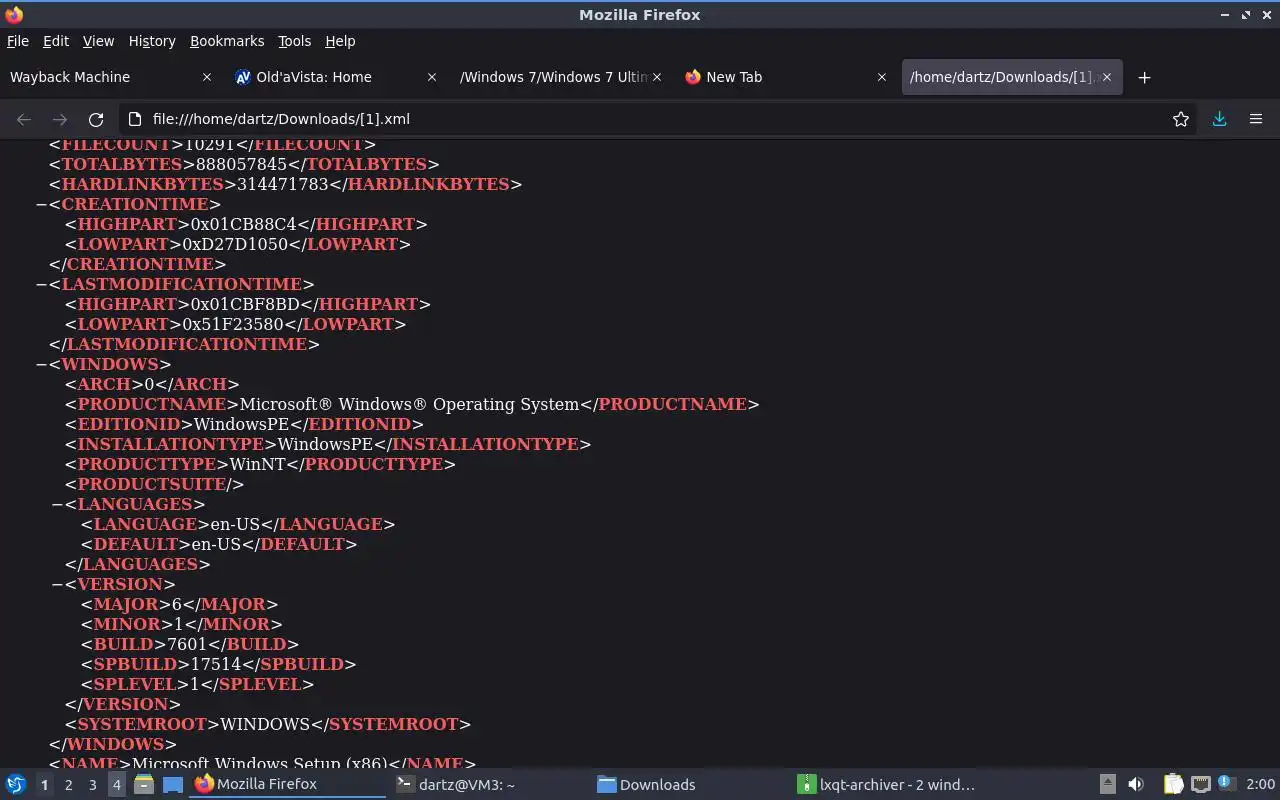This screenshot has width=1280, height=800.
Task: Click the value 0xD27D1050
Action: point(235,244)
